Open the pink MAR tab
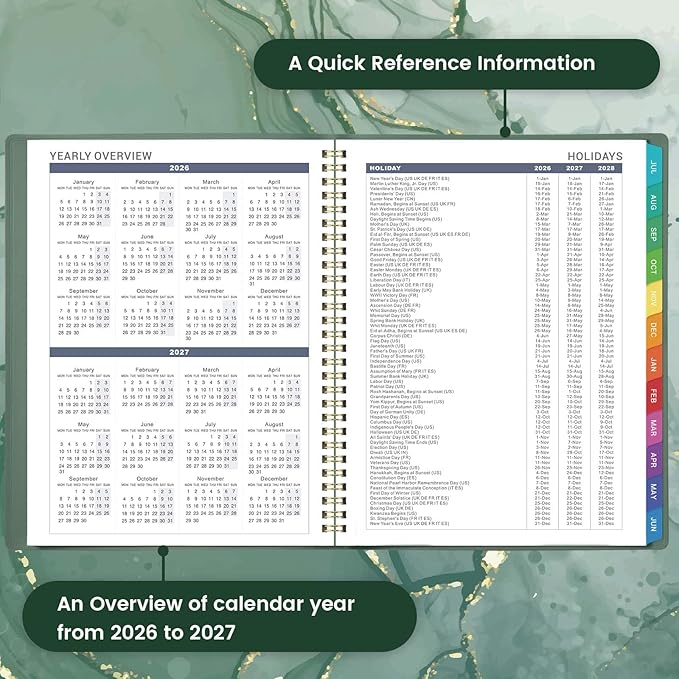Viewport: 679px width, 679px height. [x=653, y=427]
